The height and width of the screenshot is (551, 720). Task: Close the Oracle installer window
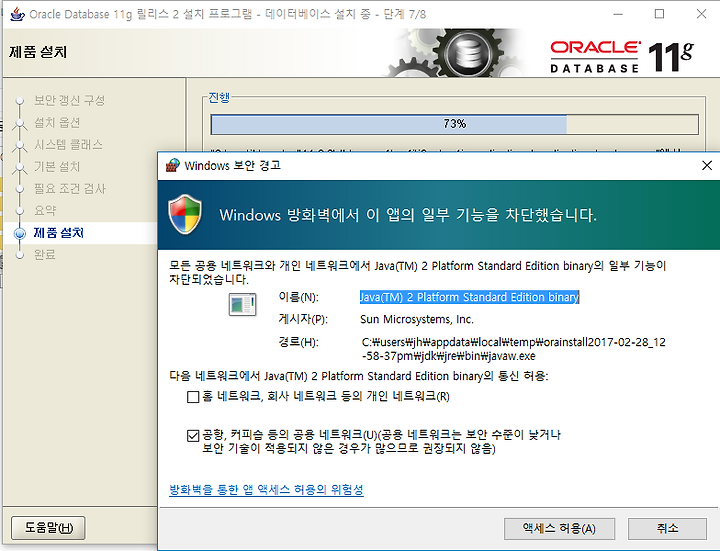tap(701, 14)
